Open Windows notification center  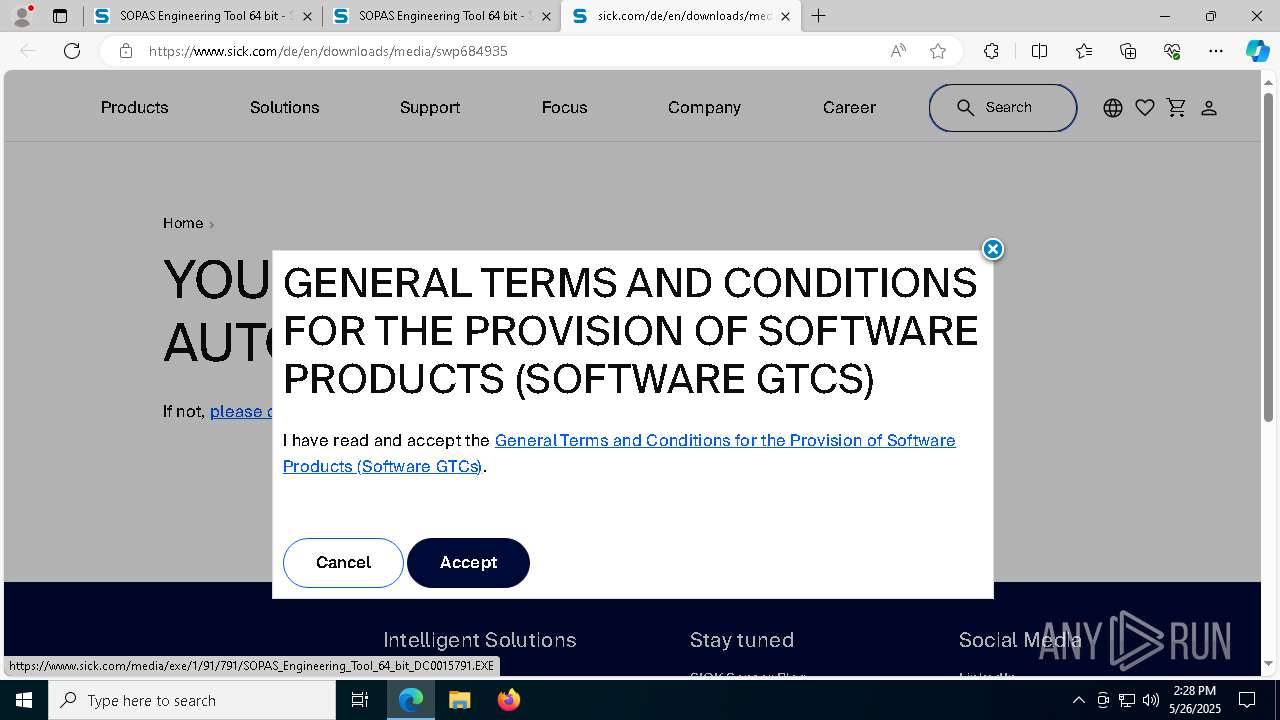[x=1247, y=700]
